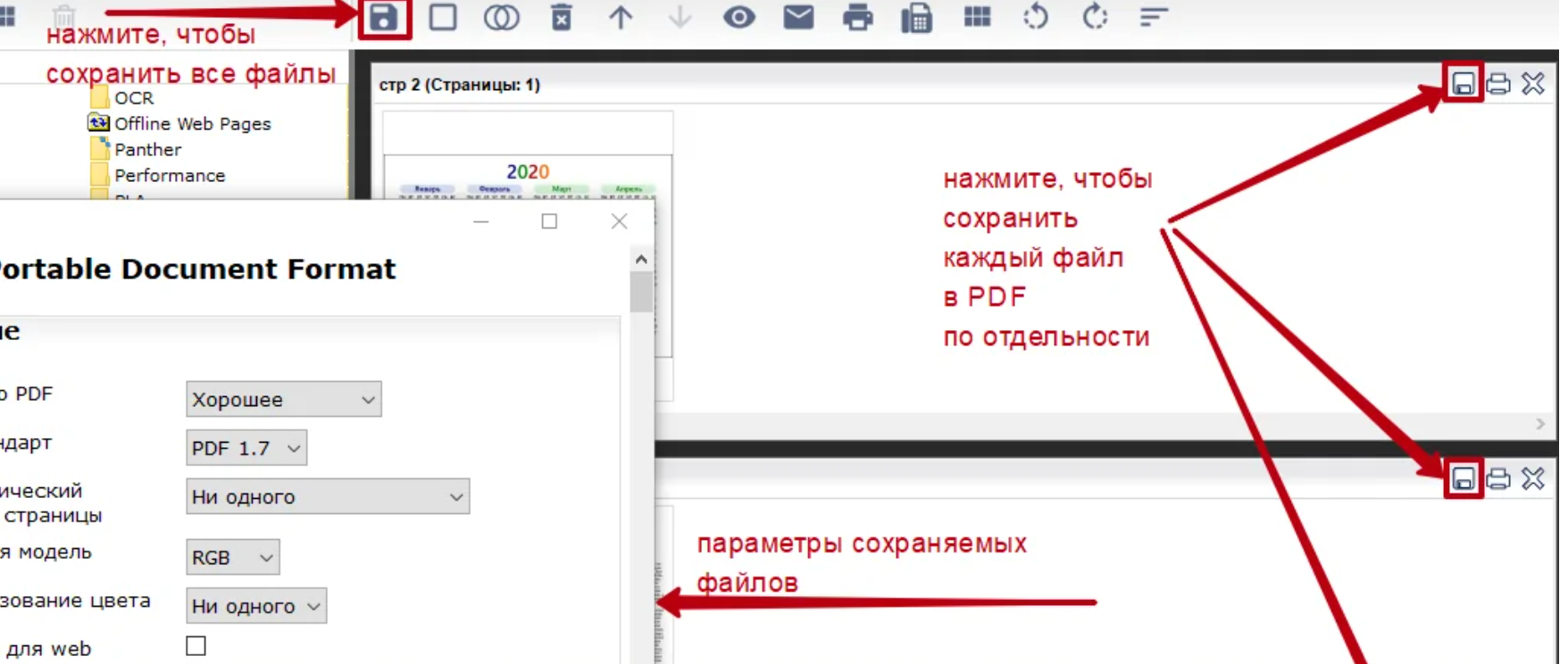Viewport: 1568px width, 664px height.
Task: Open the PDF 1.7 standard dropdown
Action: [x=246, y=448]
